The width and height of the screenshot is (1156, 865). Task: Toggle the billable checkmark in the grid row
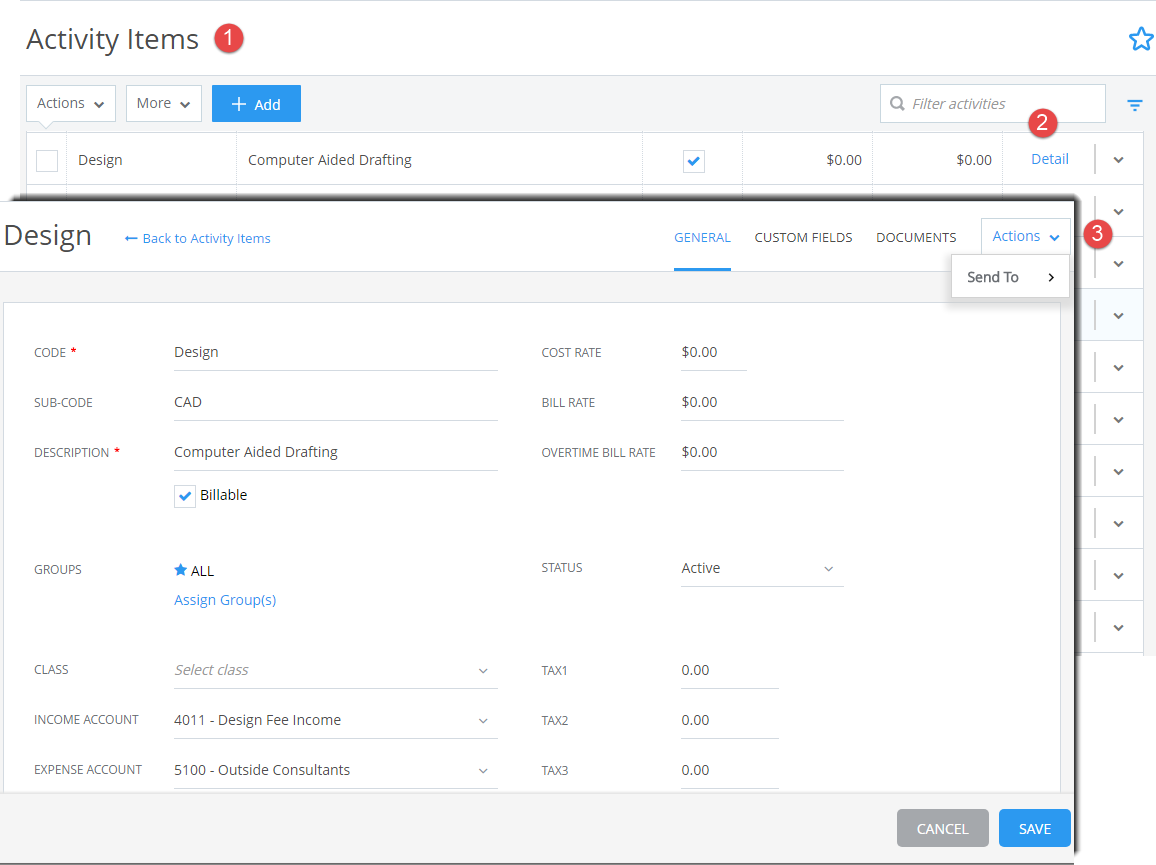(x=692, y=159)
